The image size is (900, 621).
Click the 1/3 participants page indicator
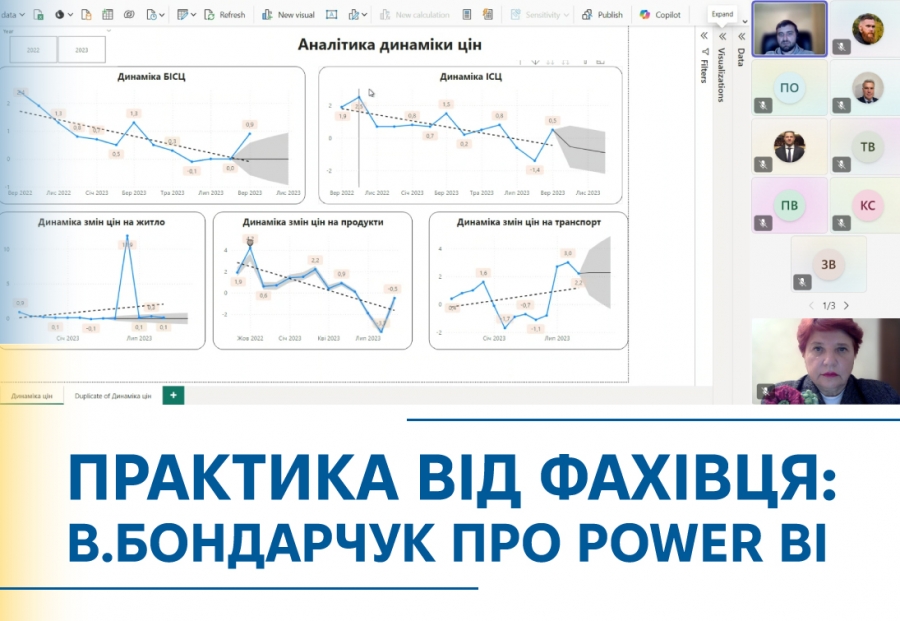829,306
